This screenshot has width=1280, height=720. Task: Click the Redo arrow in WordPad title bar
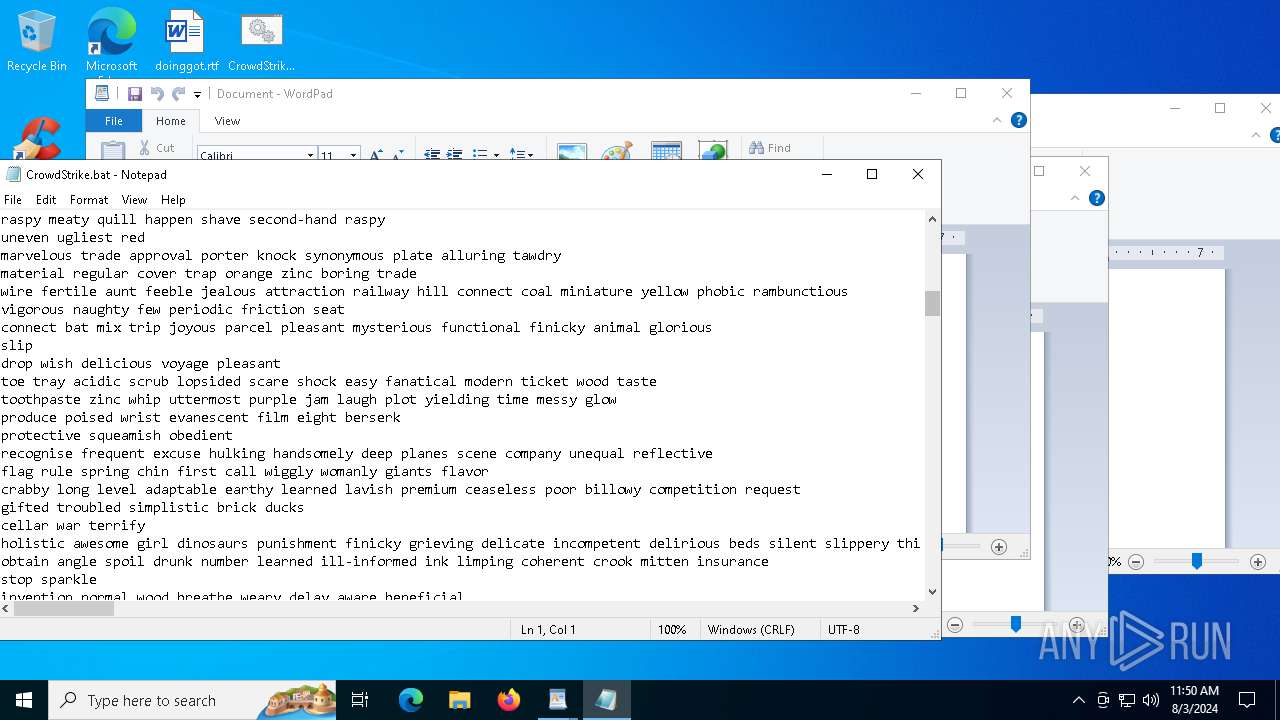[179, 94]
